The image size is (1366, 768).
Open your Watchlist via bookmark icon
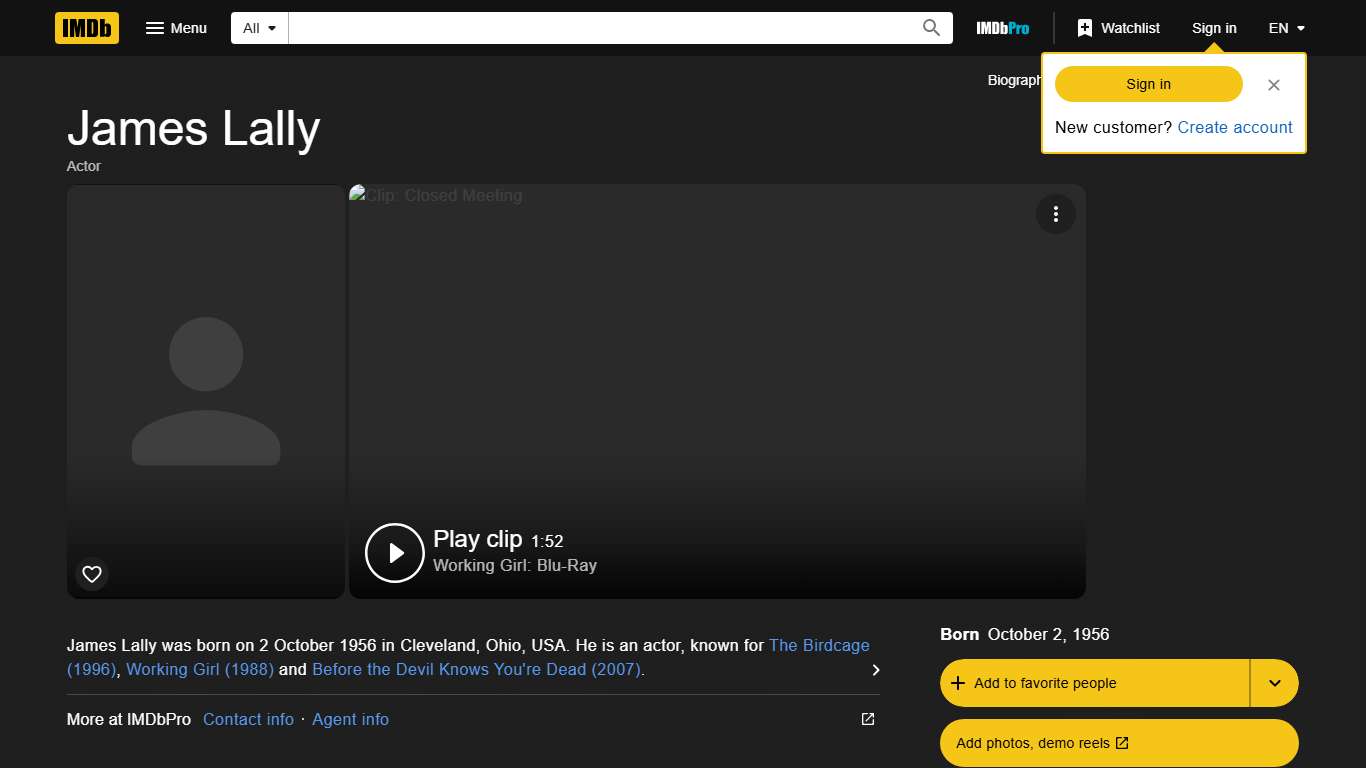tap(1086, 28)
